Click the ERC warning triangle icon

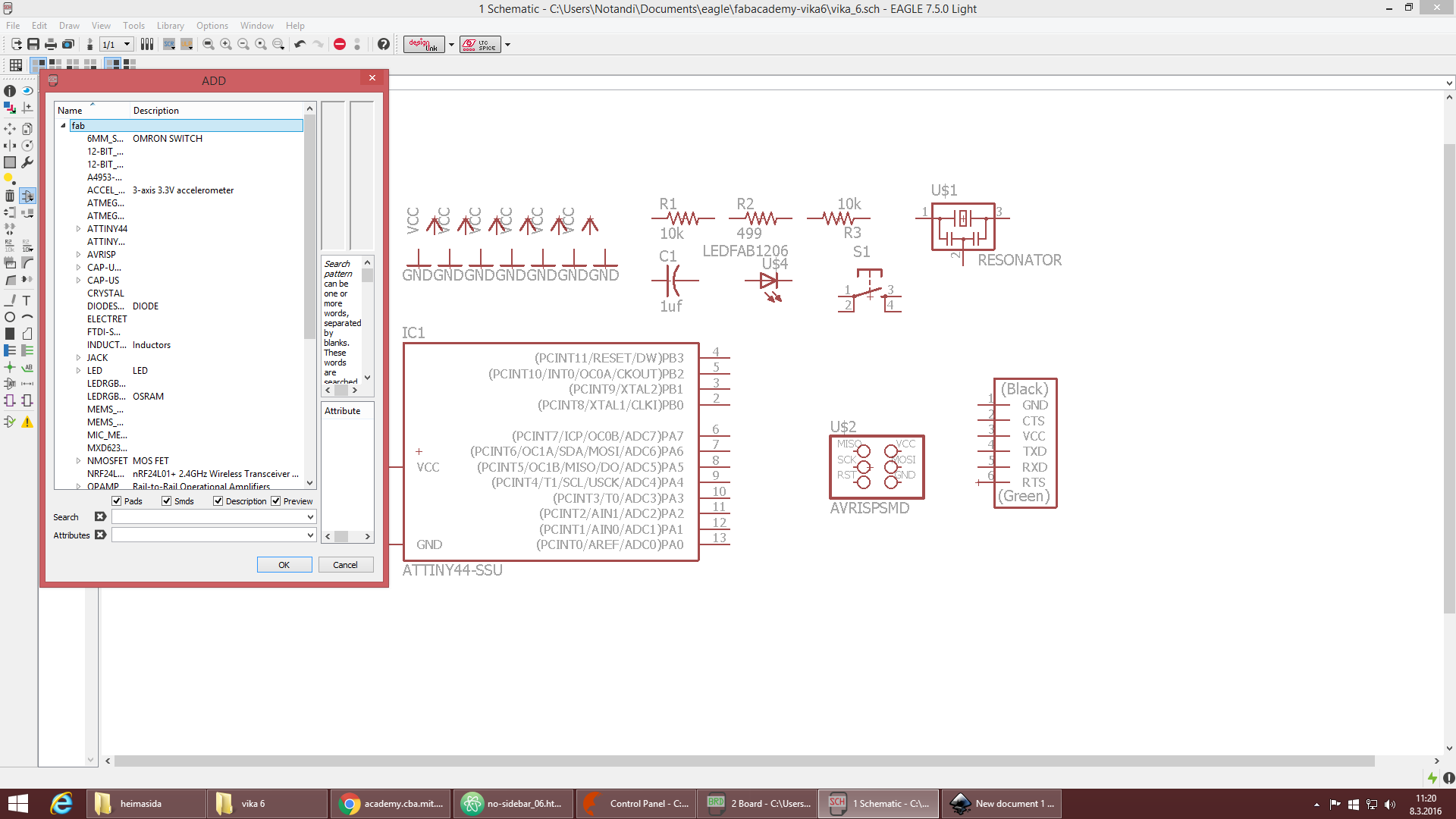pos(27,422)
